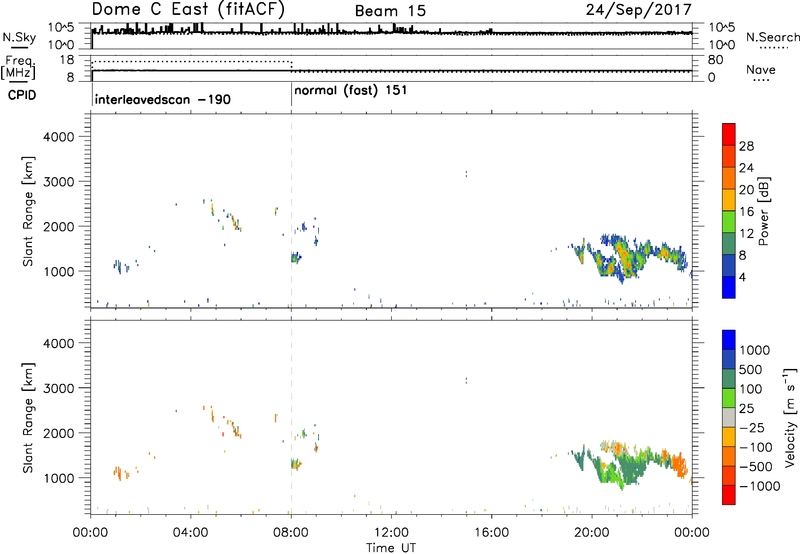This screenshot has height=554, width=800.
Task: Click the 'Power [dB]' colorbar title
Action: coord(763,211)
